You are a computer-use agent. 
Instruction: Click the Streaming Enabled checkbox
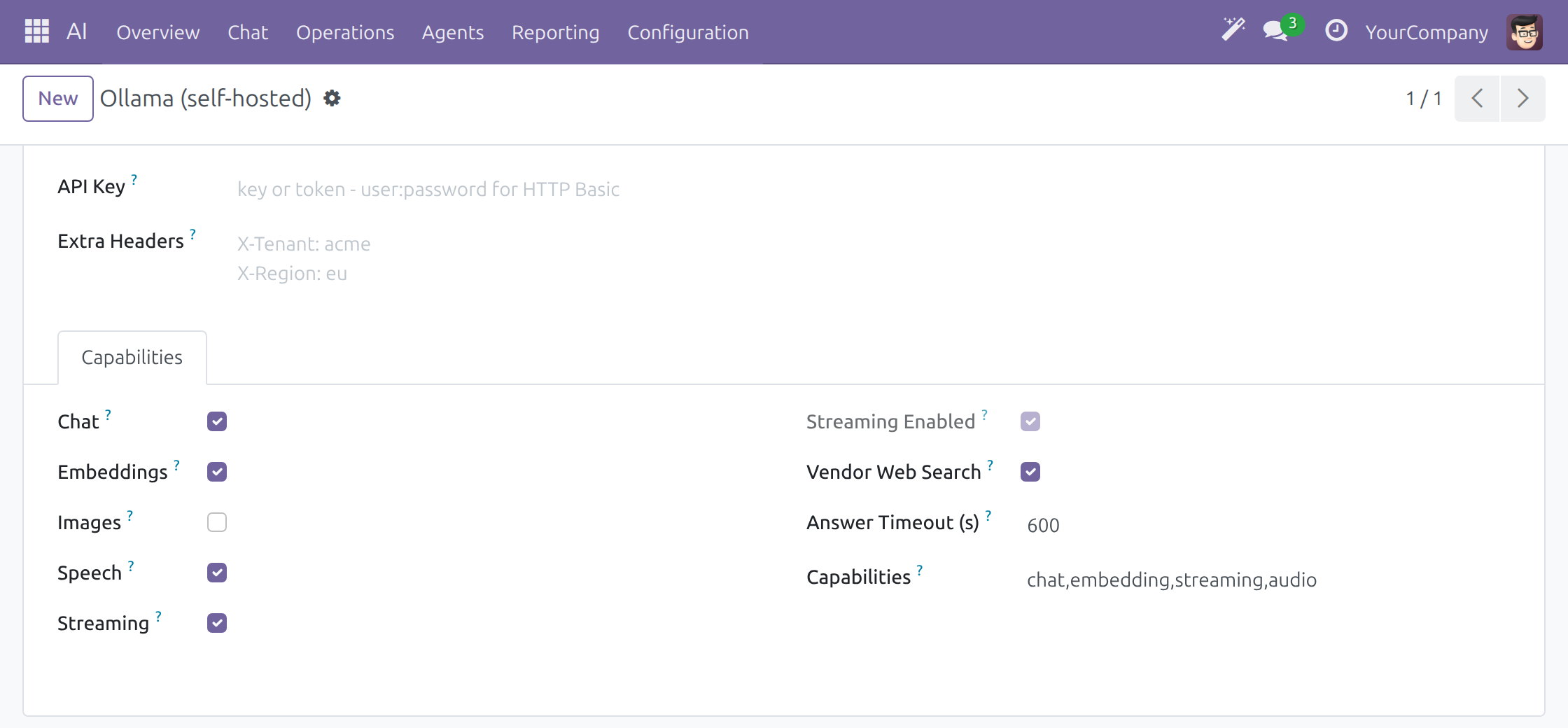(x=1030, y=421)
